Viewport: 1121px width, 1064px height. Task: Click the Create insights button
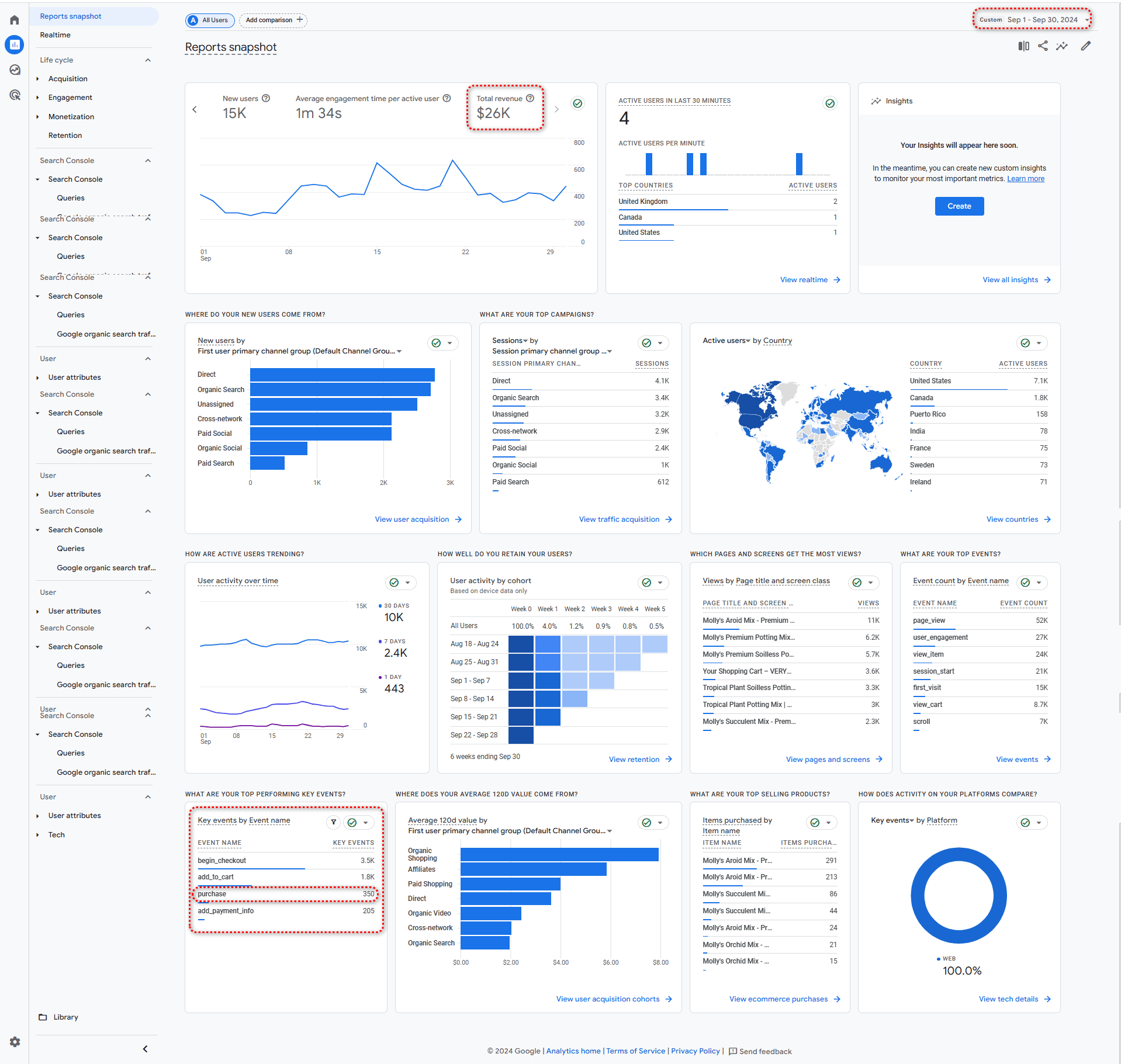(x=959, y=206)
